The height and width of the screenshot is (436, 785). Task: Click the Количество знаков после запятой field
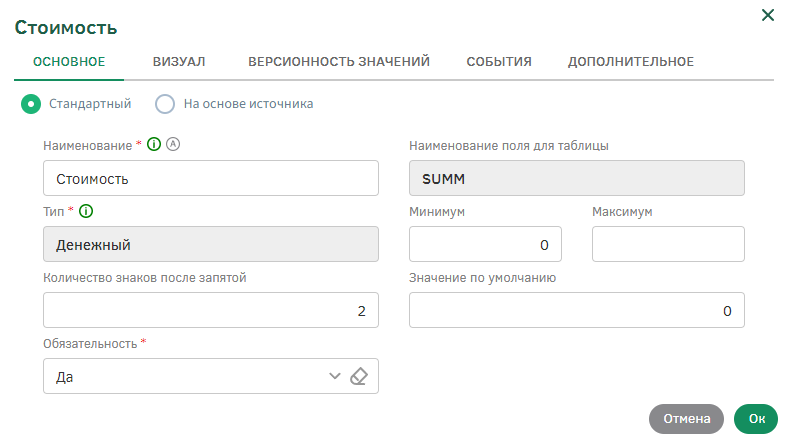pyautogui.click(x=211, y=311)
